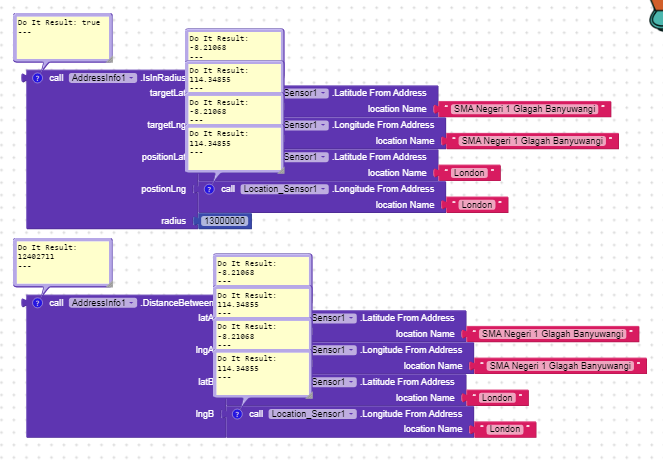Click '.Longitude From Address' on the lngB row

(x=411, y=414)
